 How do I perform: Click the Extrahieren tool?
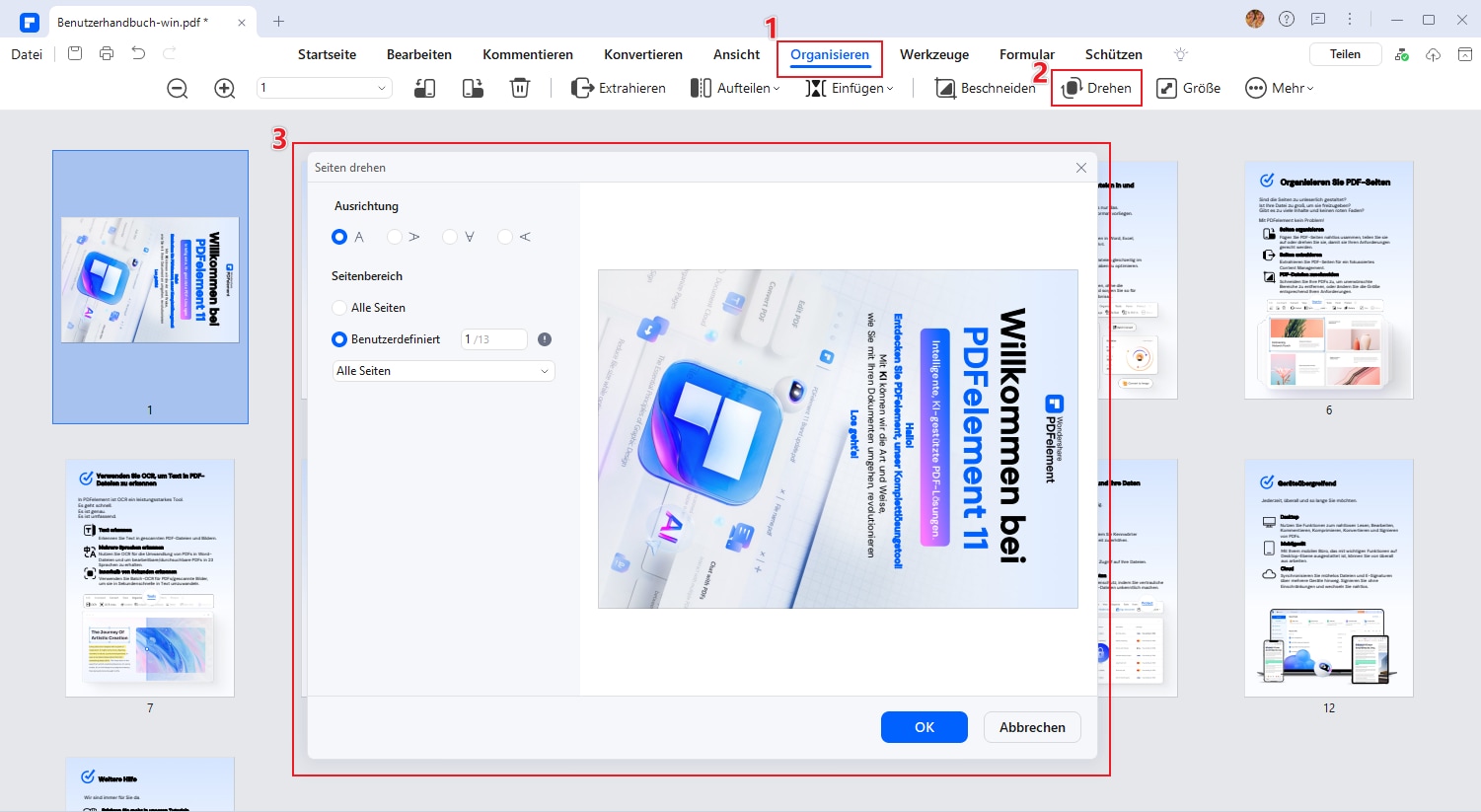click(619, 89)
